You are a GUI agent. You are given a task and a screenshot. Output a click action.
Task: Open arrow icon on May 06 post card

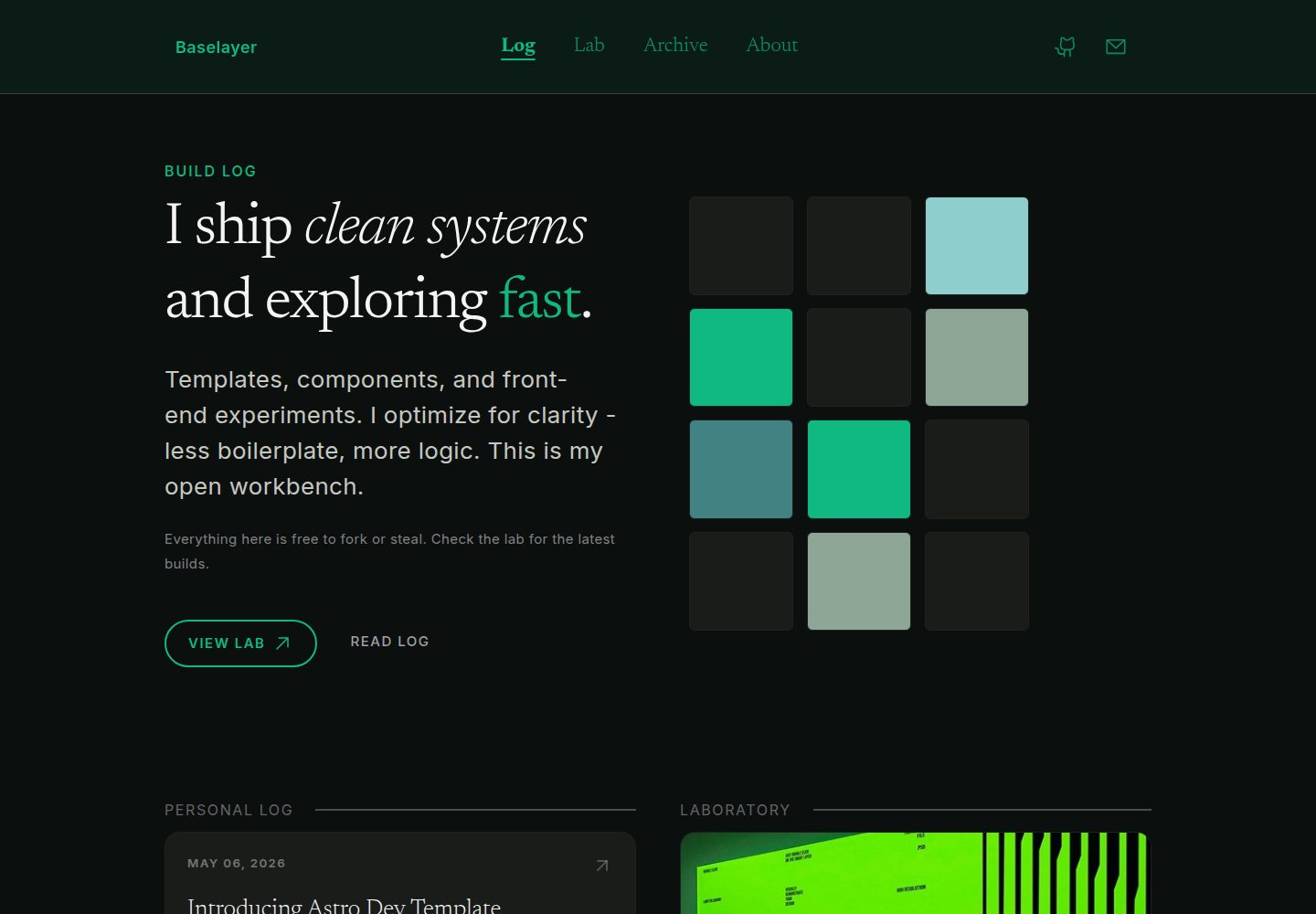pyautogui.click(x=602, y=866)
